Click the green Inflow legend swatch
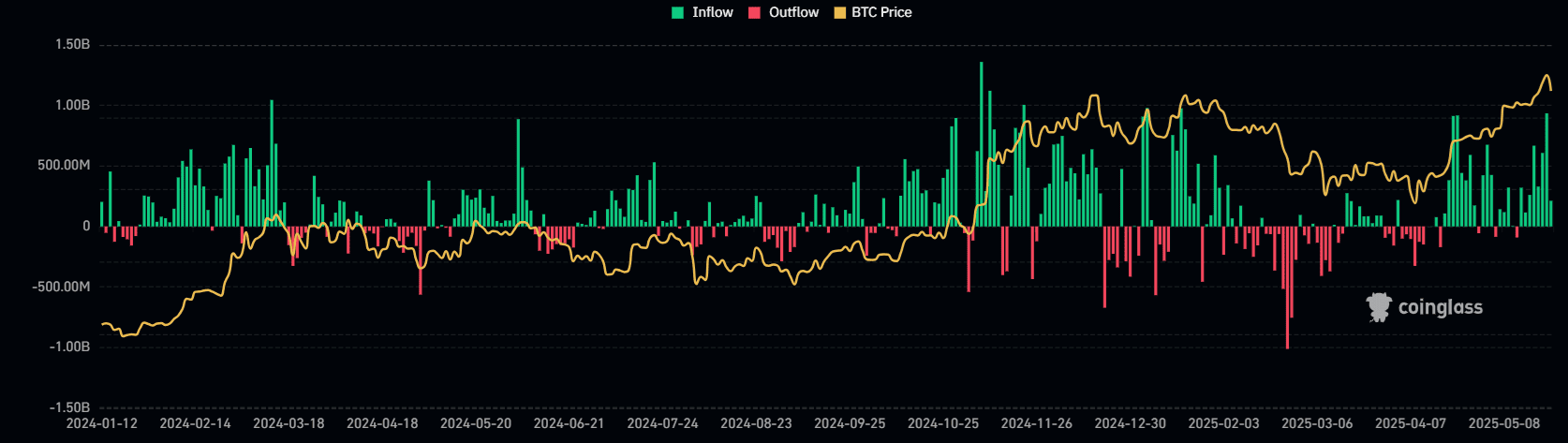 tap(678, 12)
